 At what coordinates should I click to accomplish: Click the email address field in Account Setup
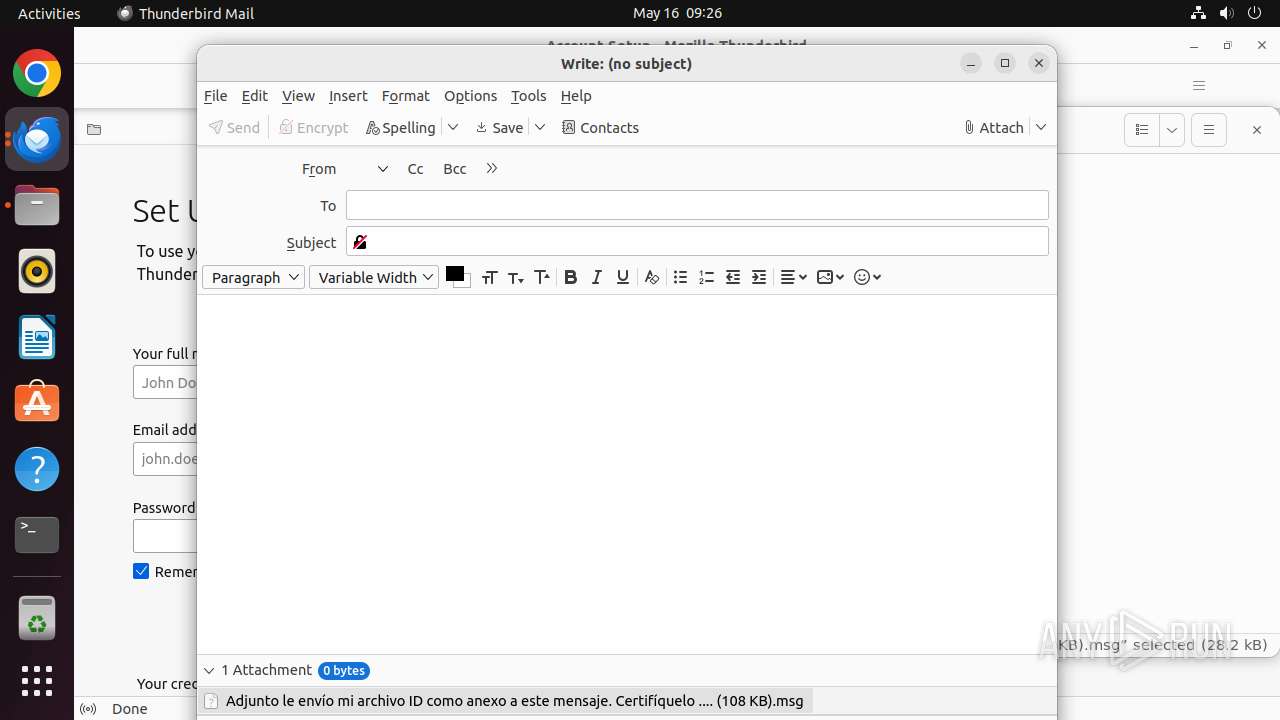tap(165, 459)
